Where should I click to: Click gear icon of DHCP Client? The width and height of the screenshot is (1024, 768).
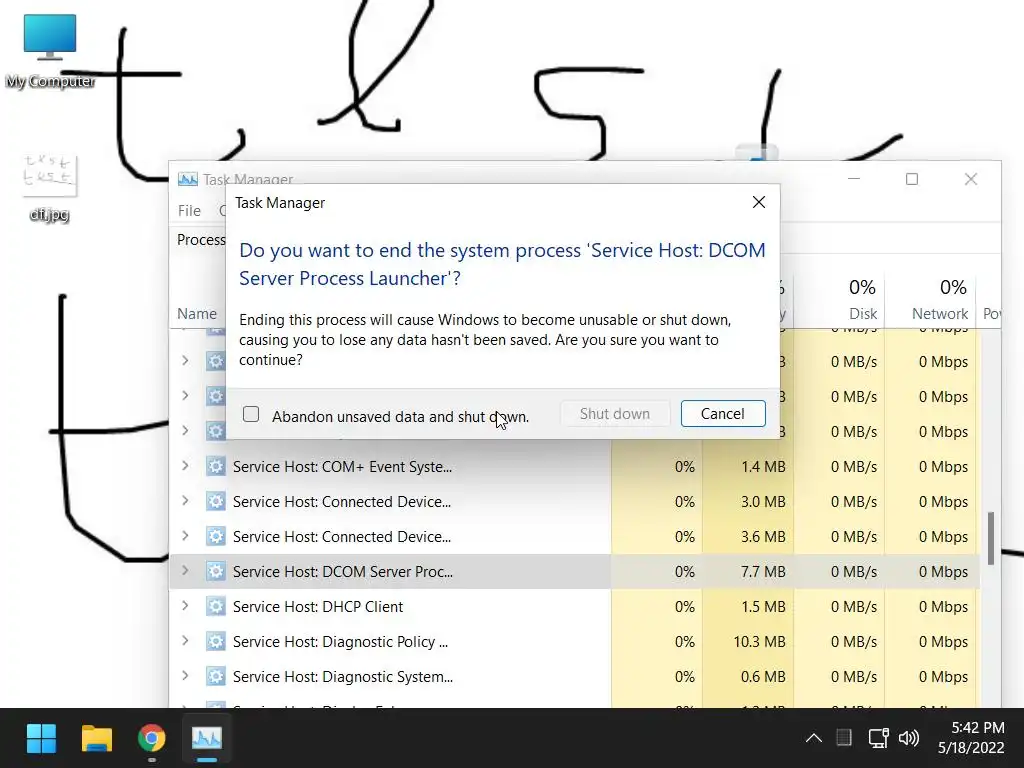(216, 606)
